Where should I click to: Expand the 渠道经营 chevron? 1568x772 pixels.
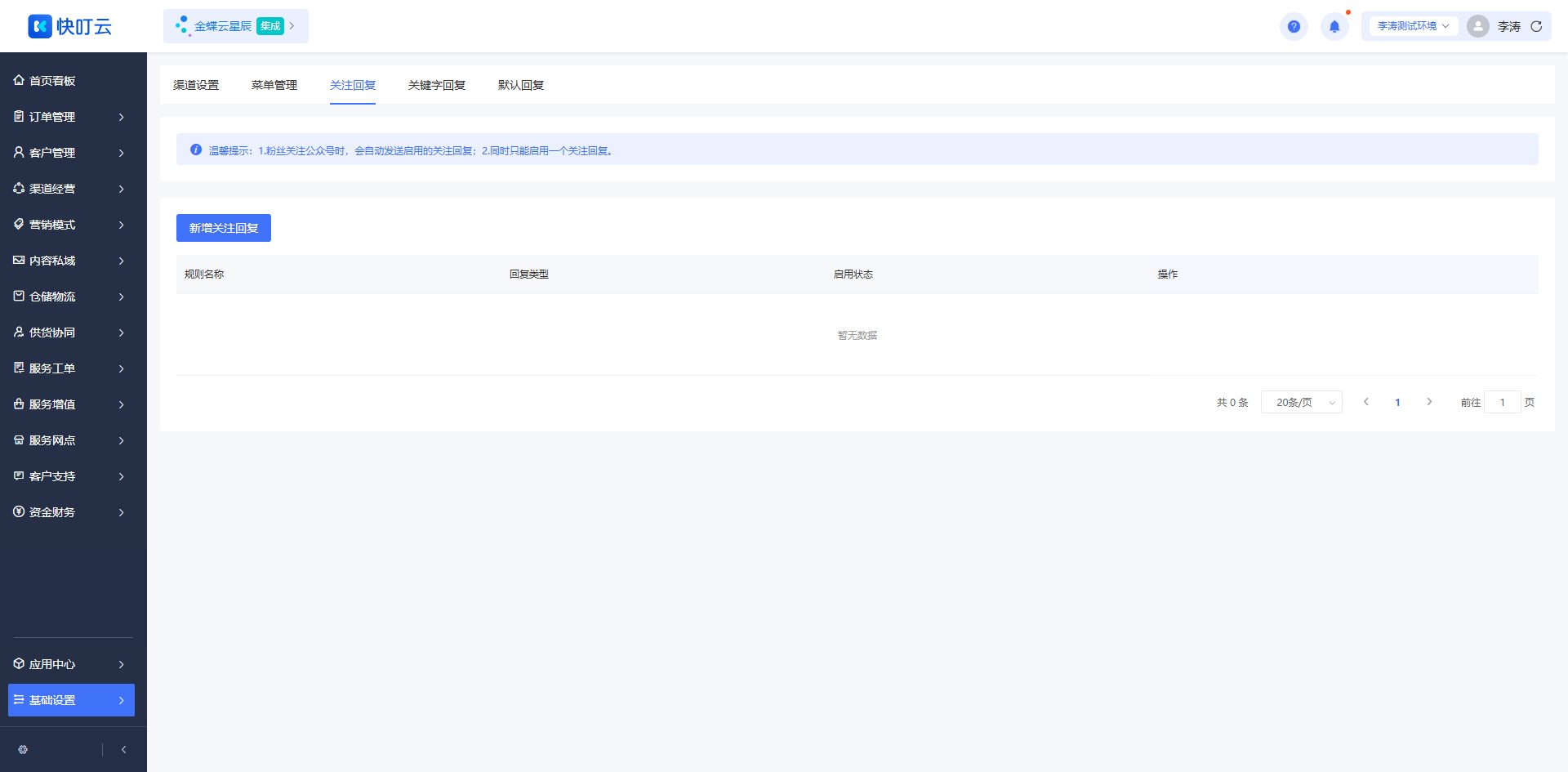coord(121,189)
